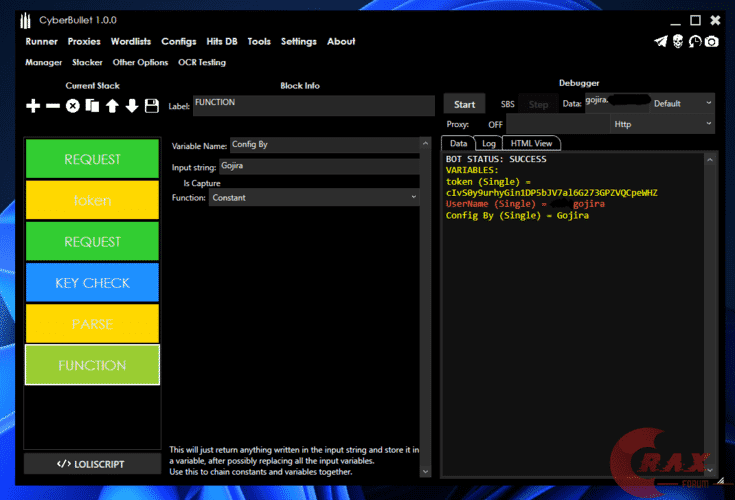Enable the SBS step-by-step option
Screen dimensions: 735x500
[x=508, y=104]
